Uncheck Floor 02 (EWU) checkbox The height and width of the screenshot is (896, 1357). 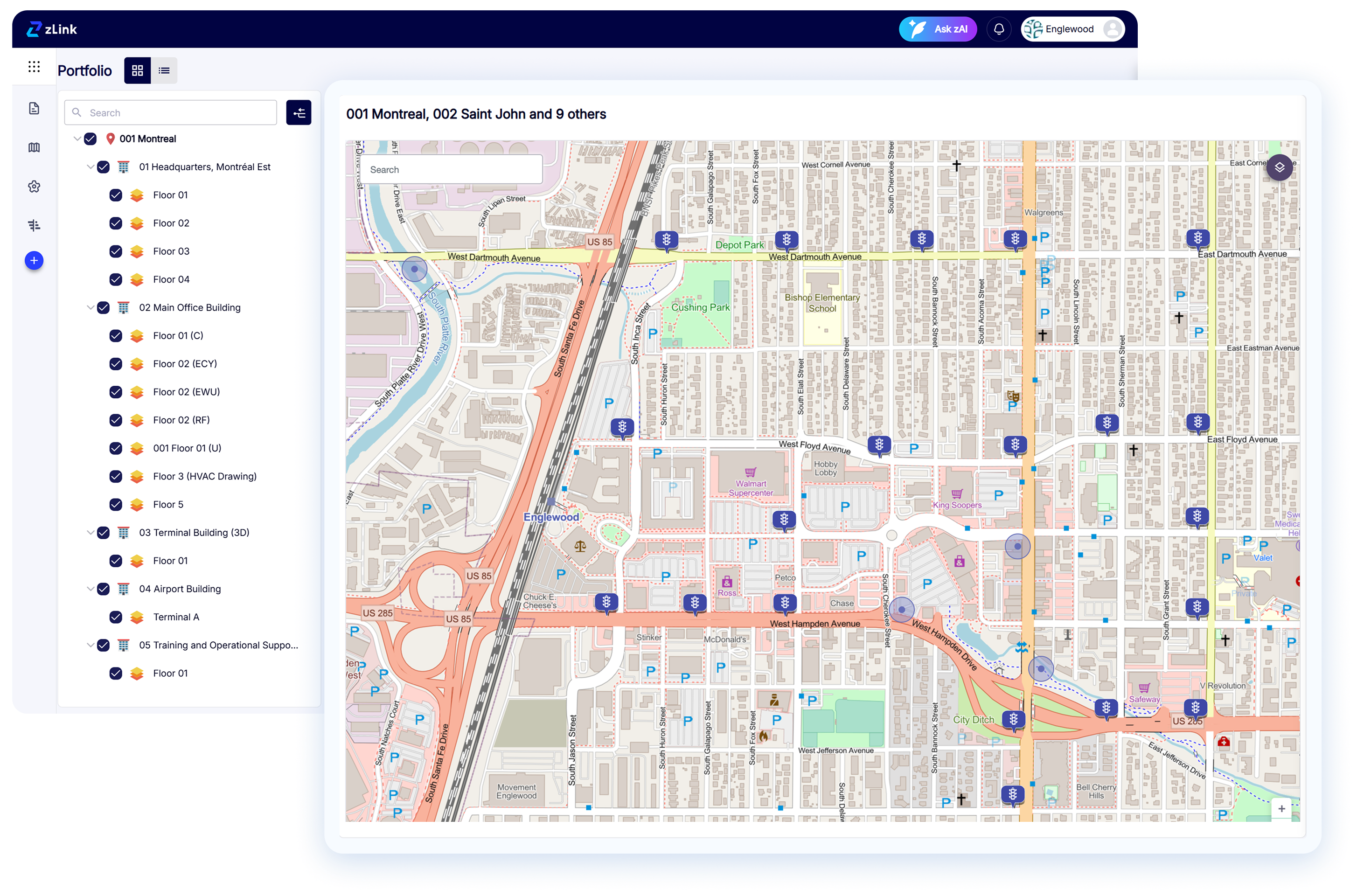pyautogui.click(x=115, y=392)
